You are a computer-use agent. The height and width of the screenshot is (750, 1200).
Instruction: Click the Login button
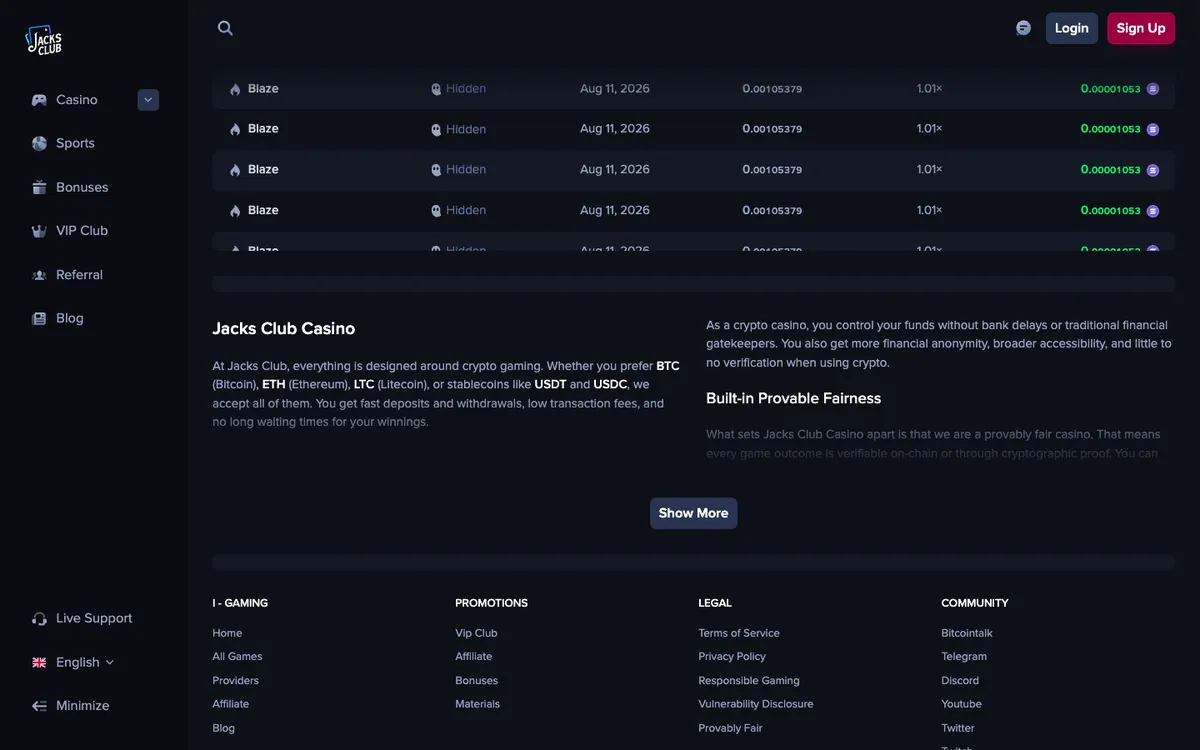point(1071,28)
